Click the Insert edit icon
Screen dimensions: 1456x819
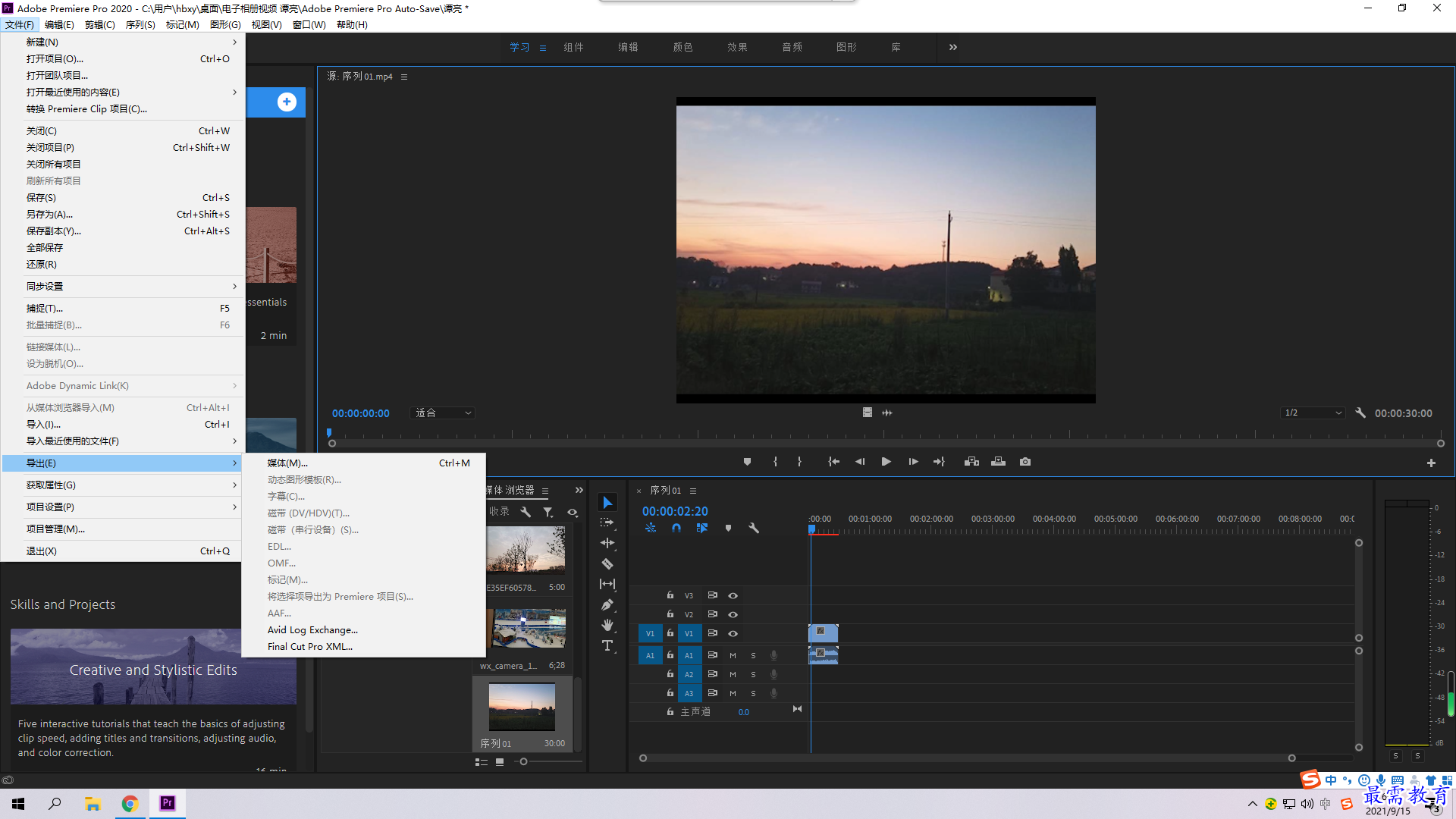(x=971, y=462)
